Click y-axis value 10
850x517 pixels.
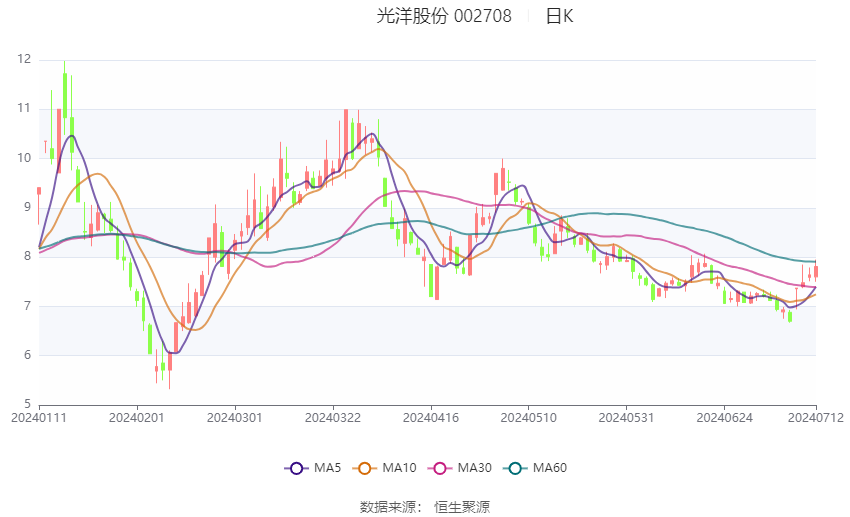24,158
